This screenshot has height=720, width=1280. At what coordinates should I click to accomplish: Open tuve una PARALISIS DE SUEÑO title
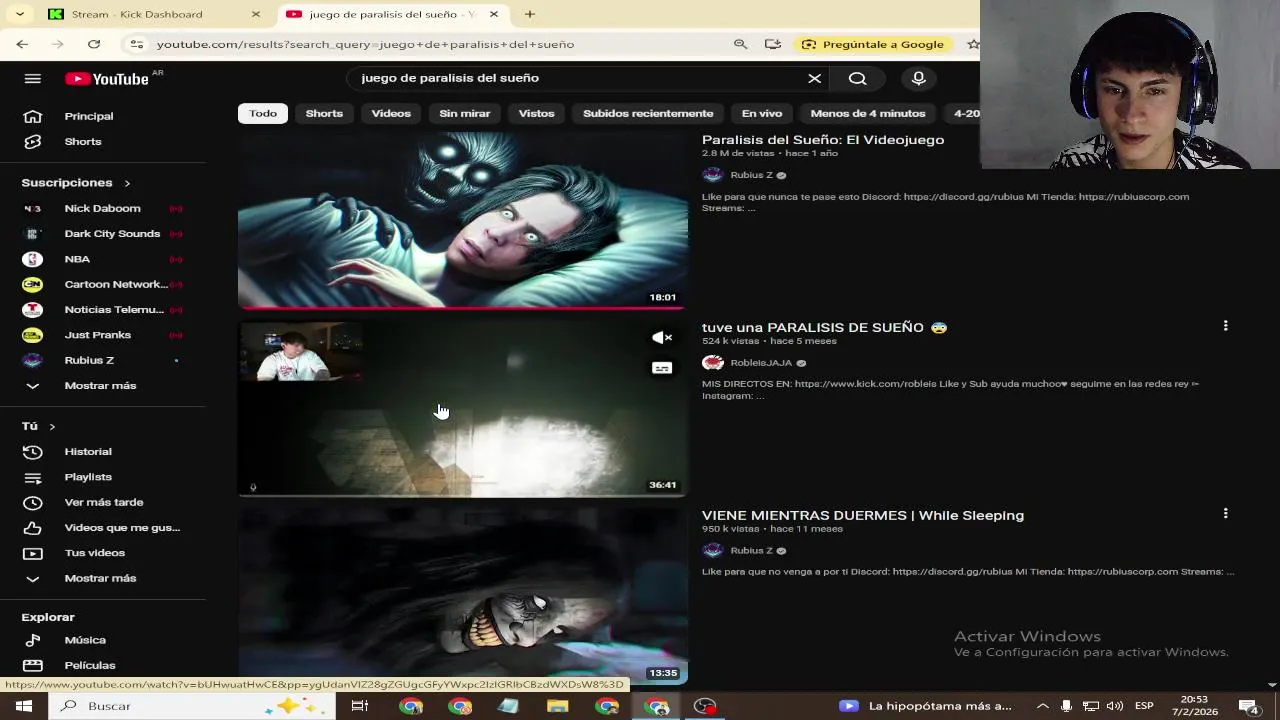click(825, 327)
